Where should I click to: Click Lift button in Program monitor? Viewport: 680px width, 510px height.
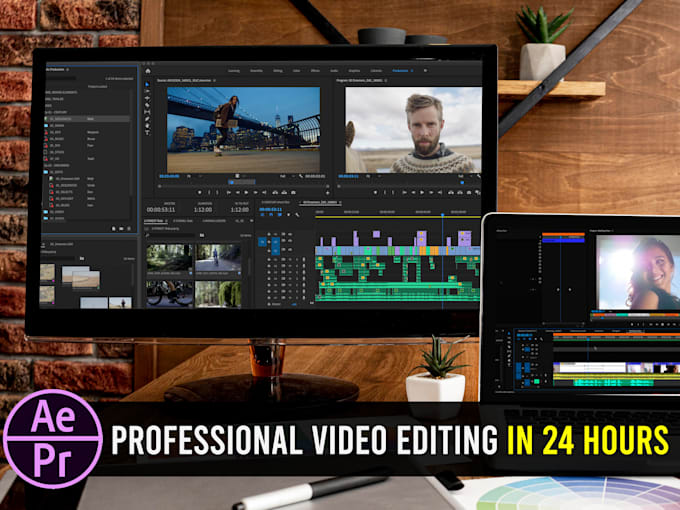(x=451, y=193)
